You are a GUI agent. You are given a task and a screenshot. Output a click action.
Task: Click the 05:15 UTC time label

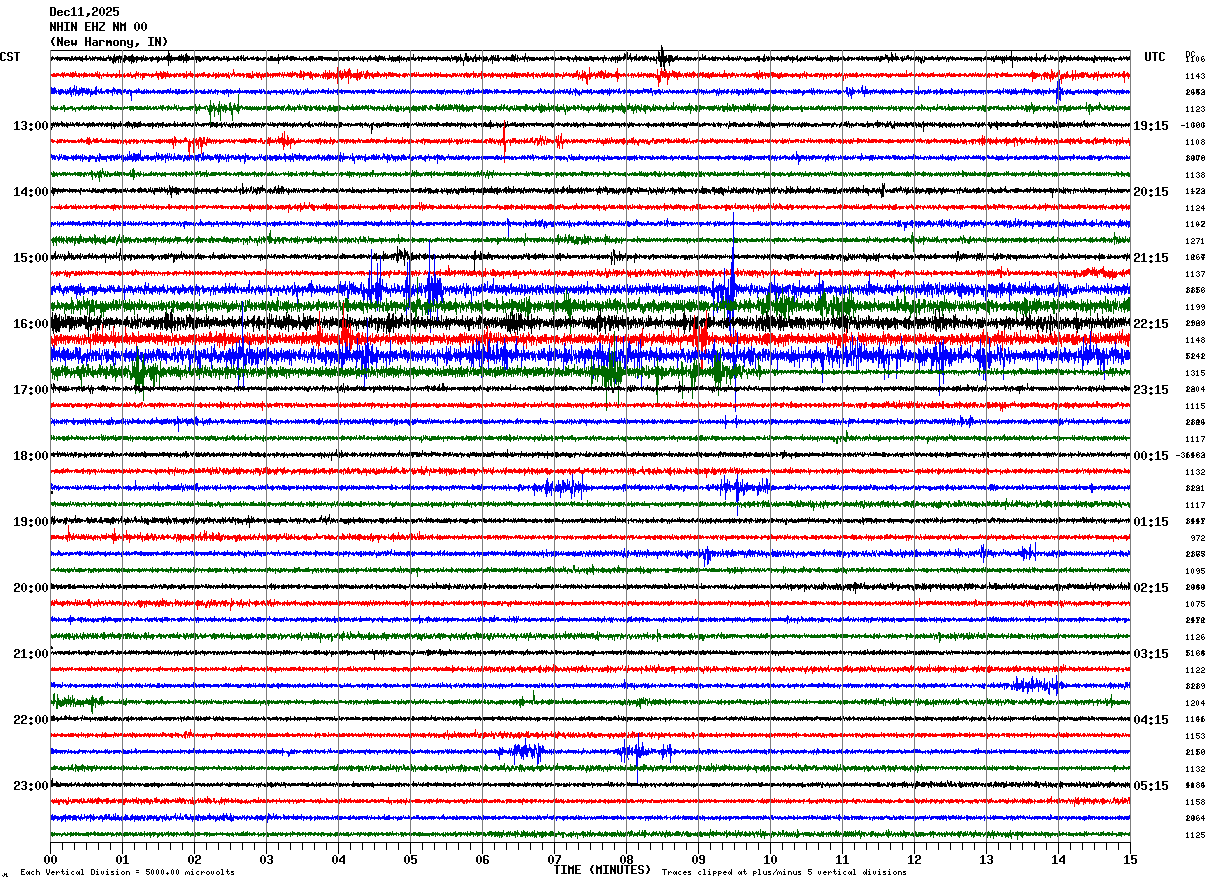pyautogui.click(x=1151, y=786)
